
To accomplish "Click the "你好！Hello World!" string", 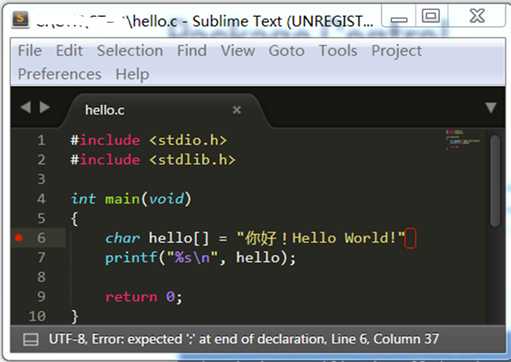I will (320, 238).
